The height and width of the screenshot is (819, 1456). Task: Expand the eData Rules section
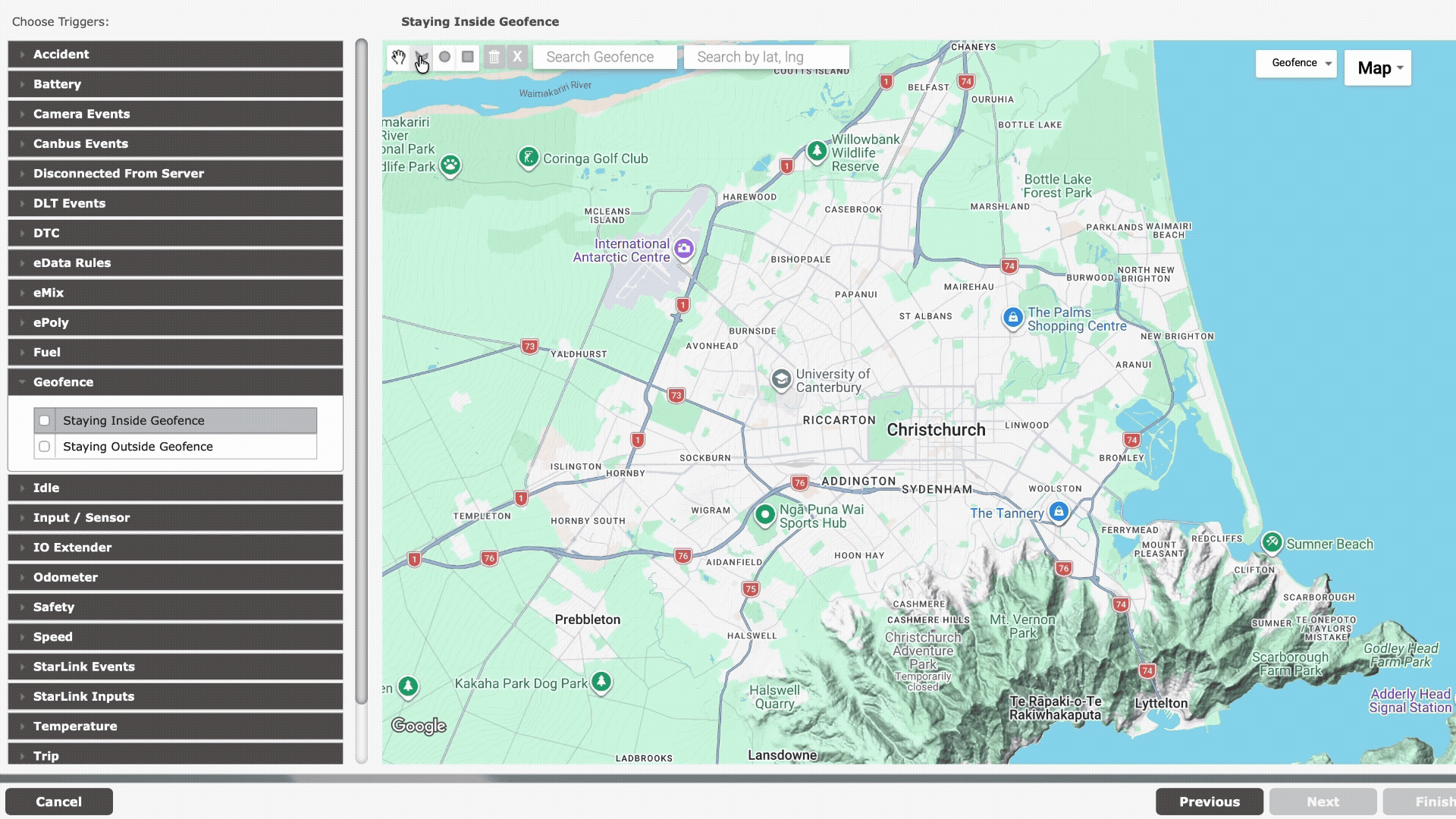point(175,263)
